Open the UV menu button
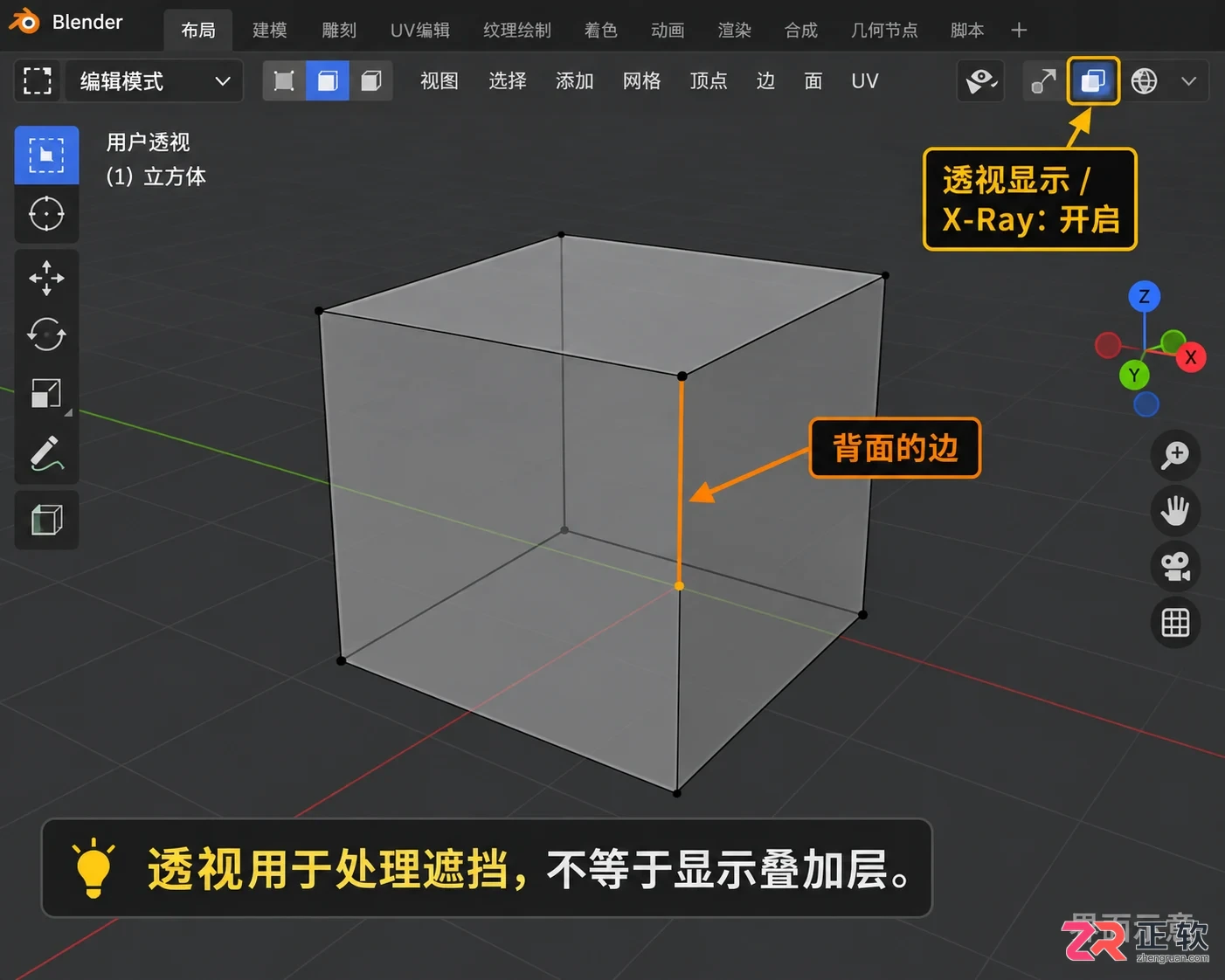The height and width of the screenshot is (980, 1225). 864,81
